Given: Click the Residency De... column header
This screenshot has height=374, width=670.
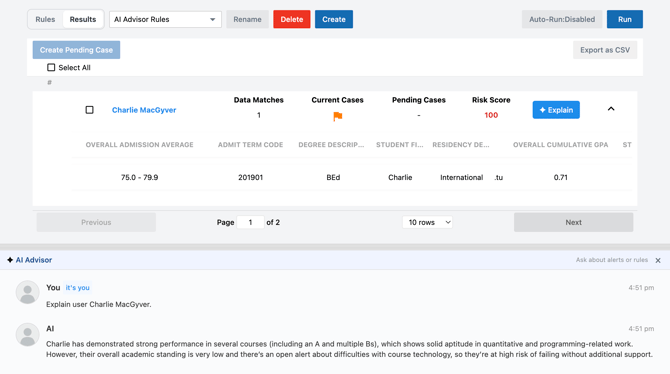Looking at the screenshot, I should pos(461,145).
